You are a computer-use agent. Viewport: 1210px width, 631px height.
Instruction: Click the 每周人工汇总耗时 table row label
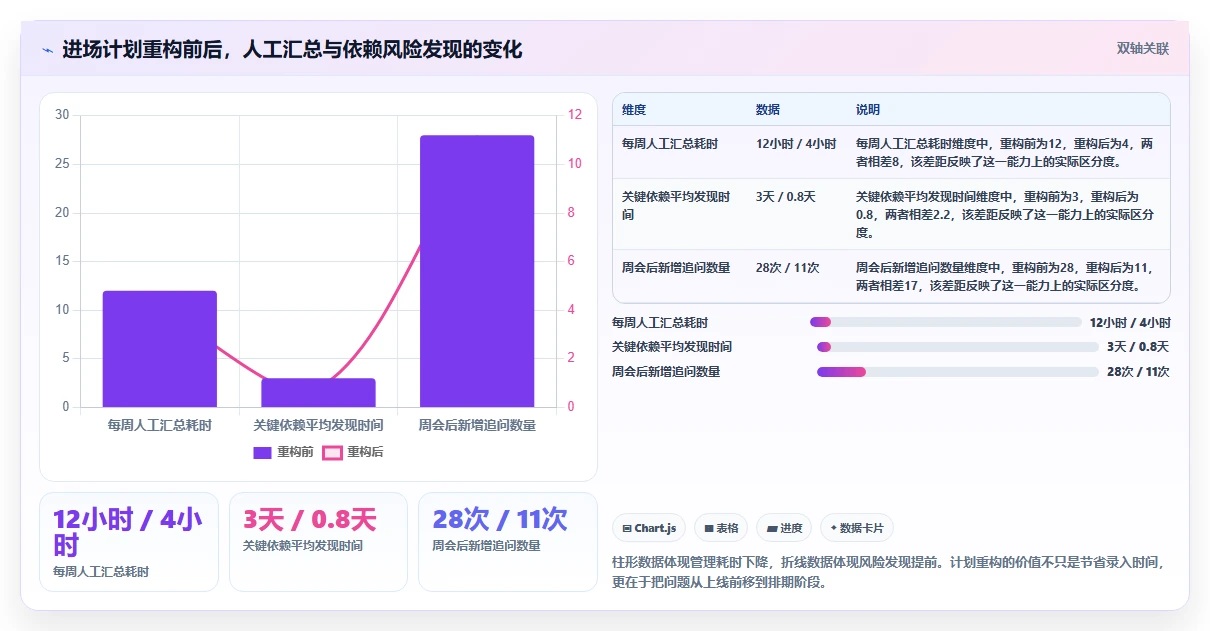(x=670, y=144)
